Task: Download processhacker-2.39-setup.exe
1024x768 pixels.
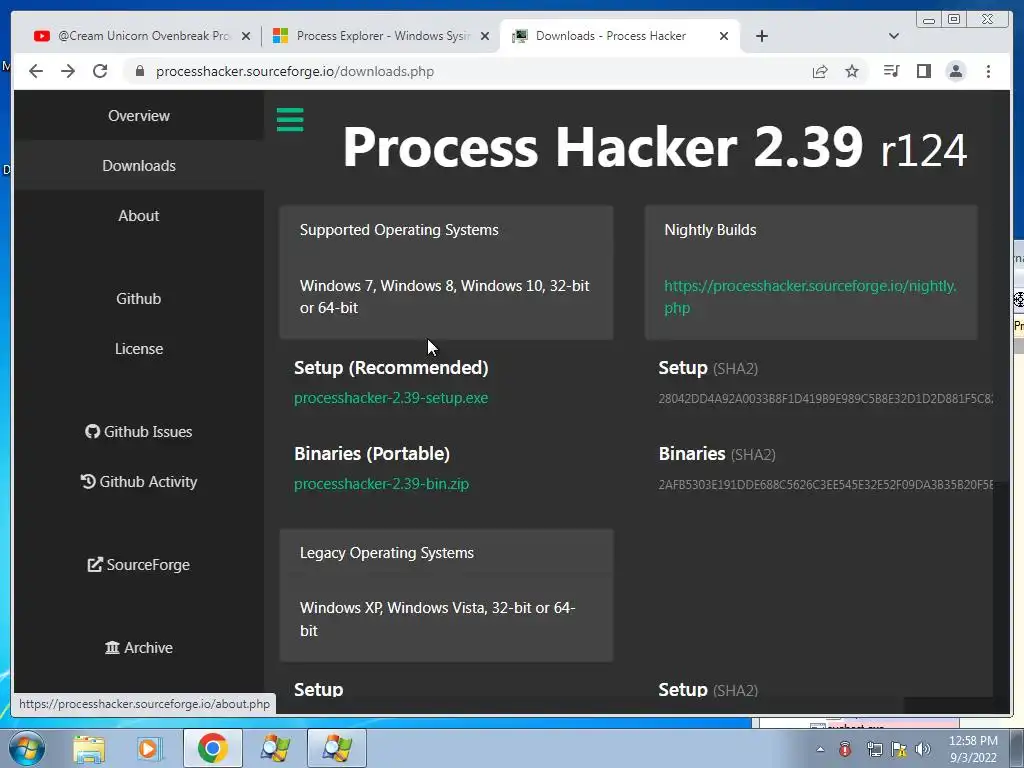Action: click(391, 398)
